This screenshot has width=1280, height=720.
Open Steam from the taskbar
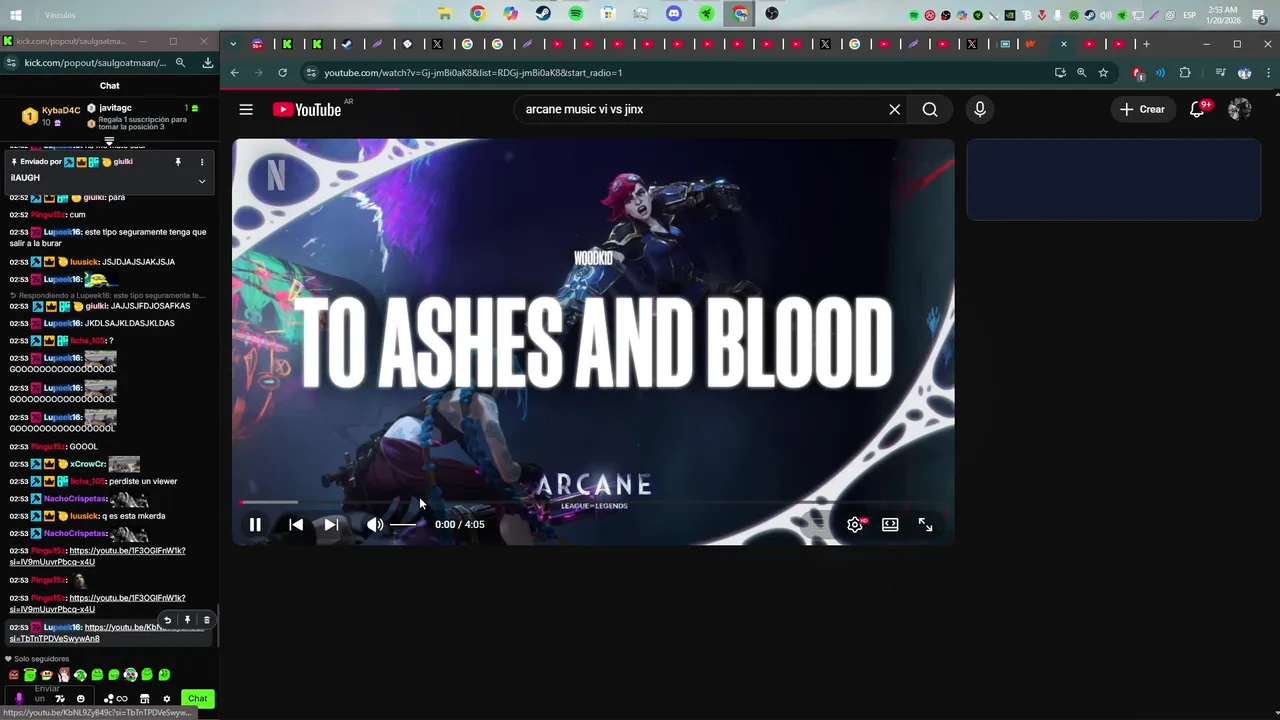[543, 14]
